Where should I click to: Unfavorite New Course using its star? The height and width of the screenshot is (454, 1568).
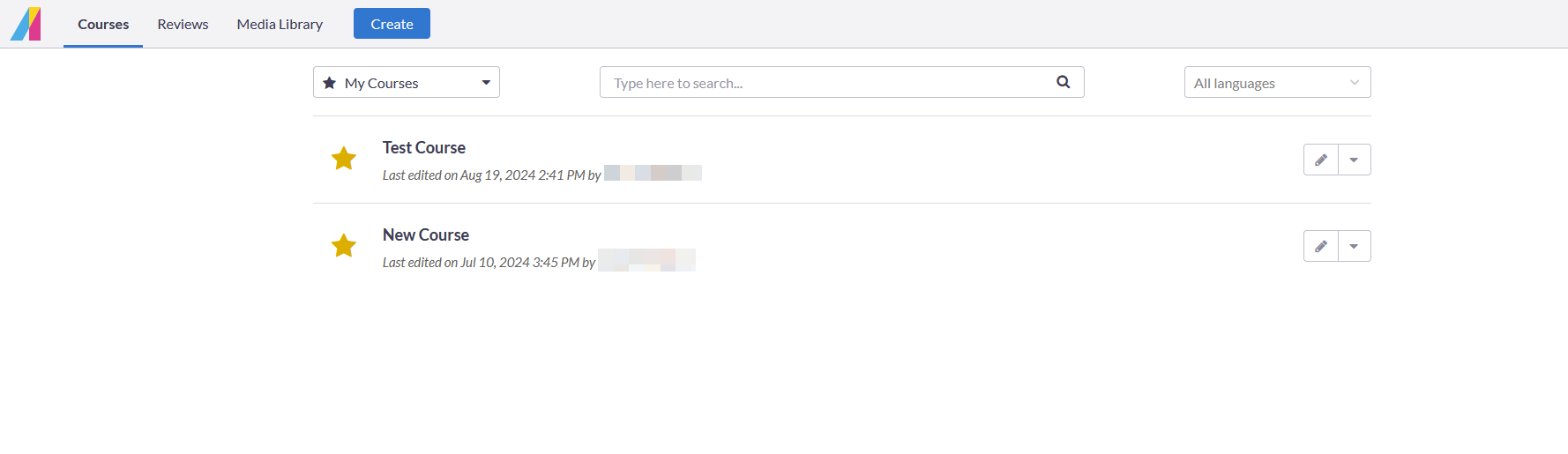point(343,246)
